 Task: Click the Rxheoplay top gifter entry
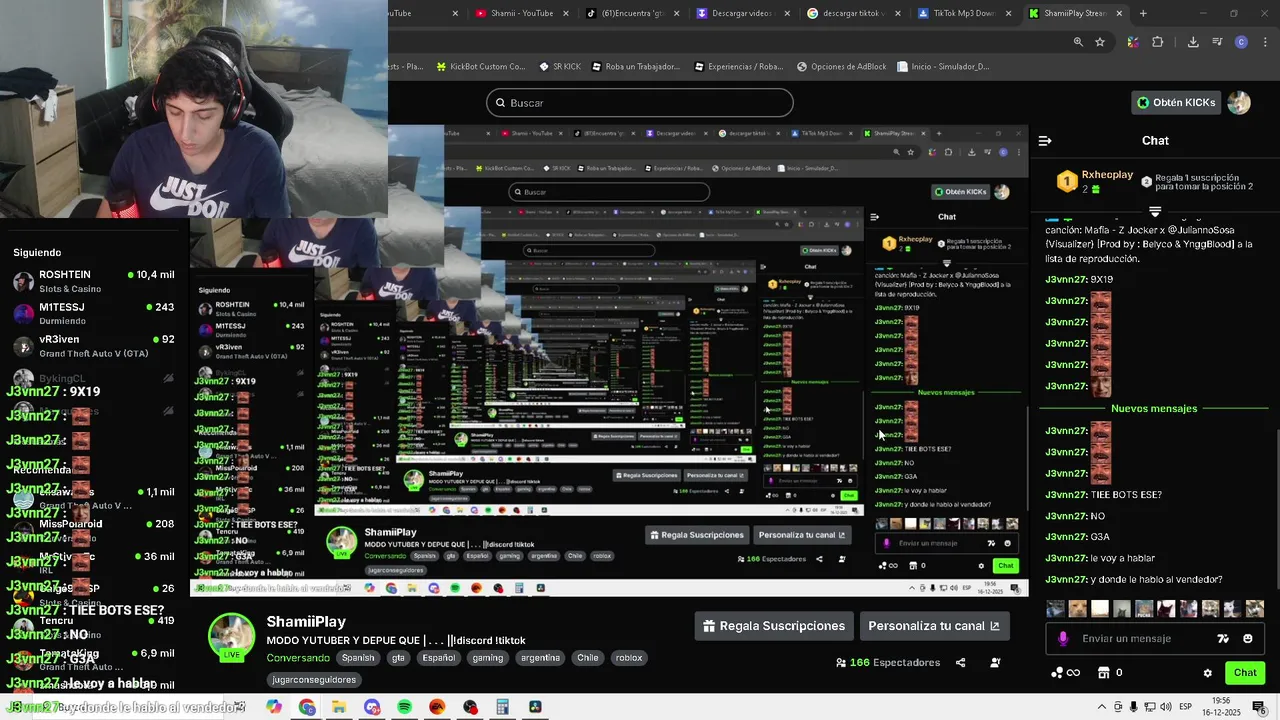click(x=1096, y=181)
